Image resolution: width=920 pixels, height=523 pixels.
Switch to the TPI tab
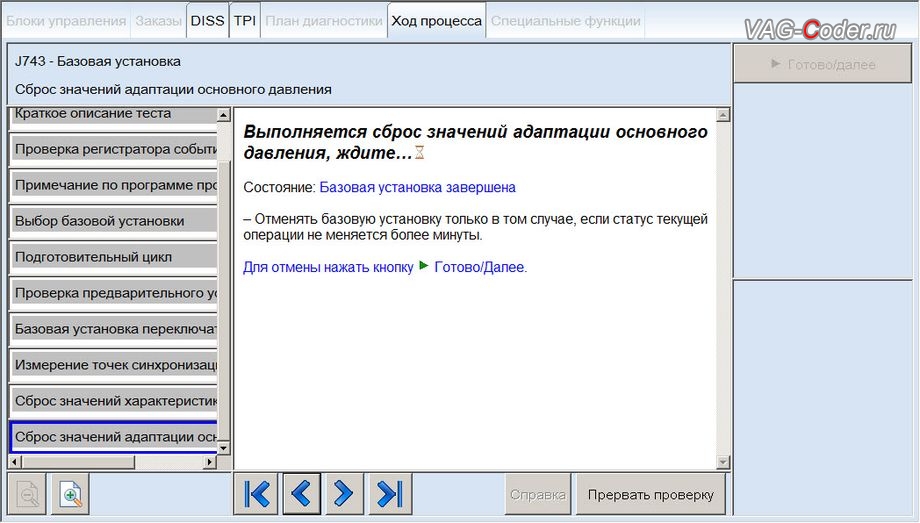click(x=245, y=21)
